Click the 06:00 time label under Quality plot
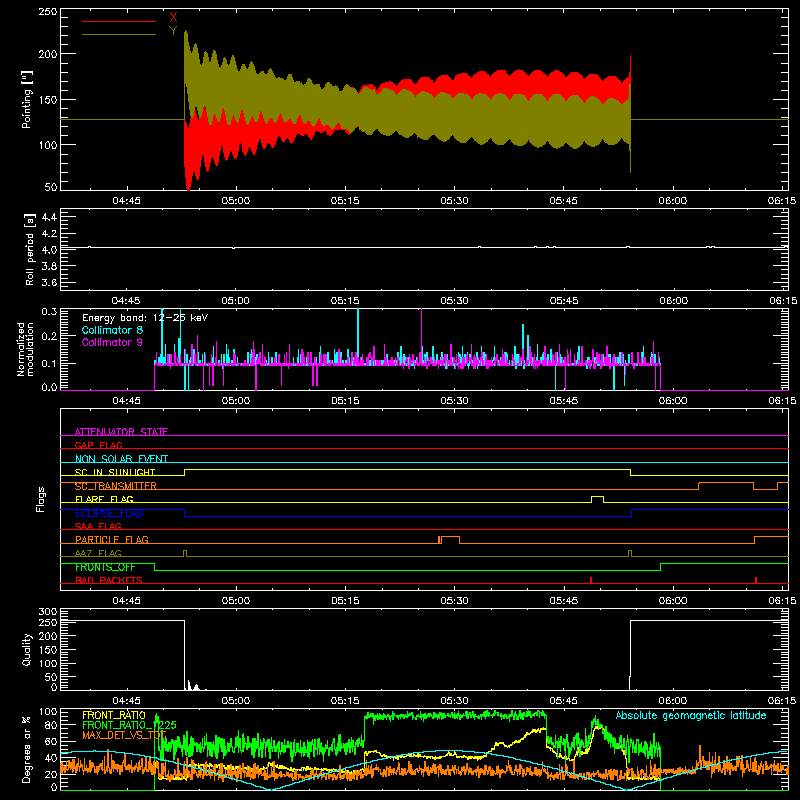 pos(672,701)
